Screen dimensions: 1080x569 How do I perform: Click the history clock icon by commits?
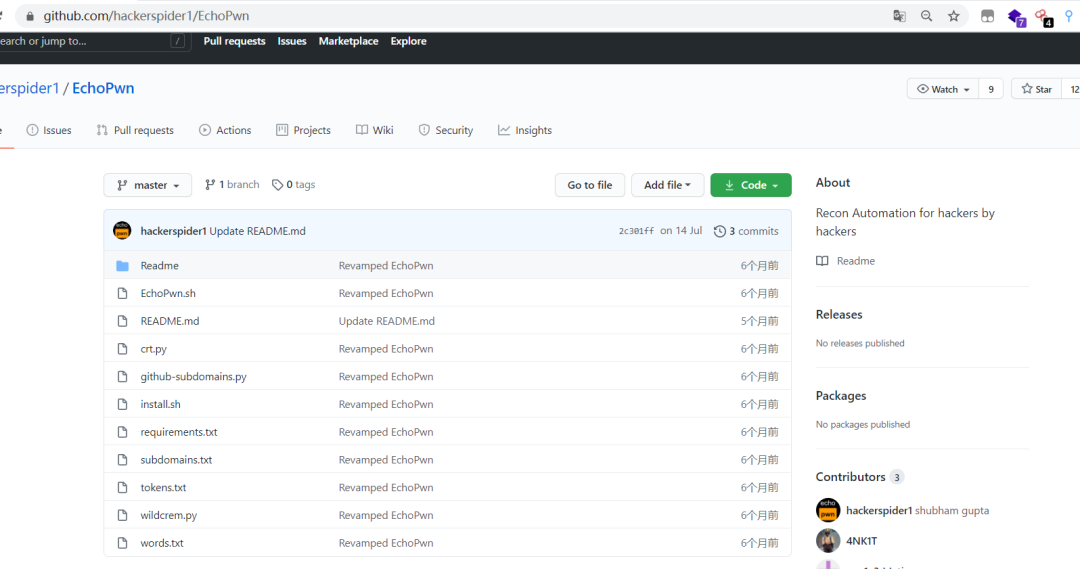click(720, 231)
